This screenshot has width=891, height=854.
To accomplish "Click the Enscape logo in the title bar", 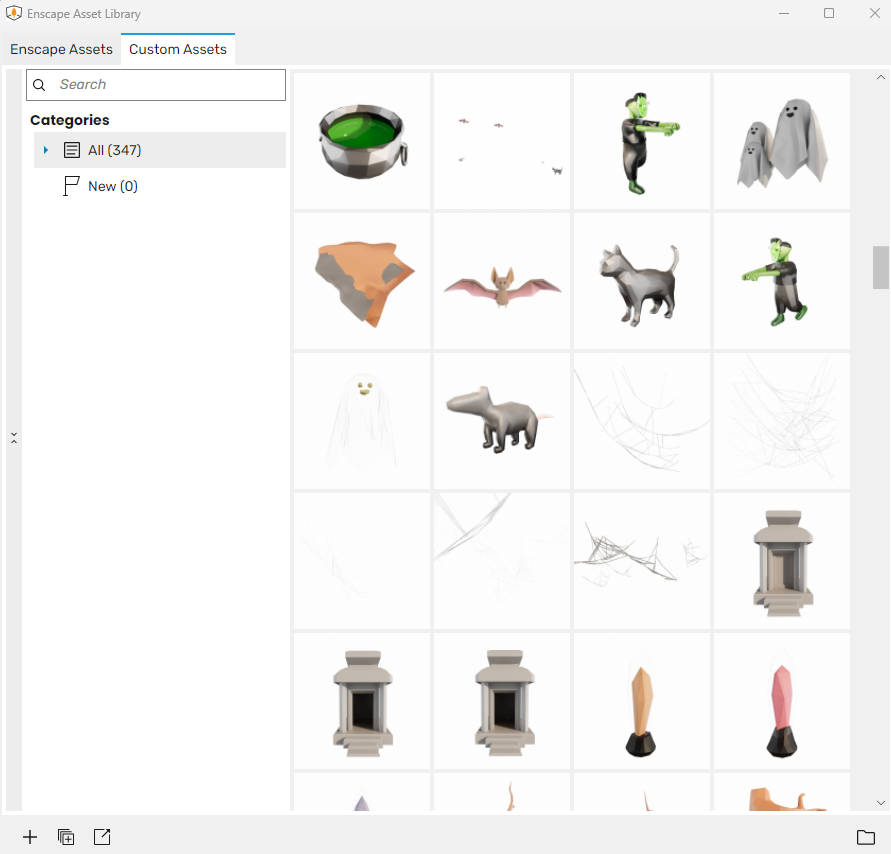I will [14, 13].
